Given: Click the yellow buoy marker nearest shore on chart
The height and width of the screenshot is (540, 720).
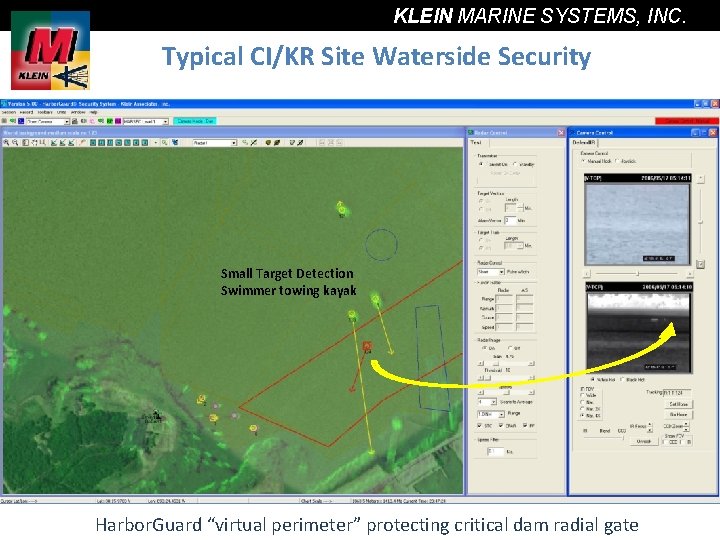Looking at the screenshot, I should tap(213, 418).
